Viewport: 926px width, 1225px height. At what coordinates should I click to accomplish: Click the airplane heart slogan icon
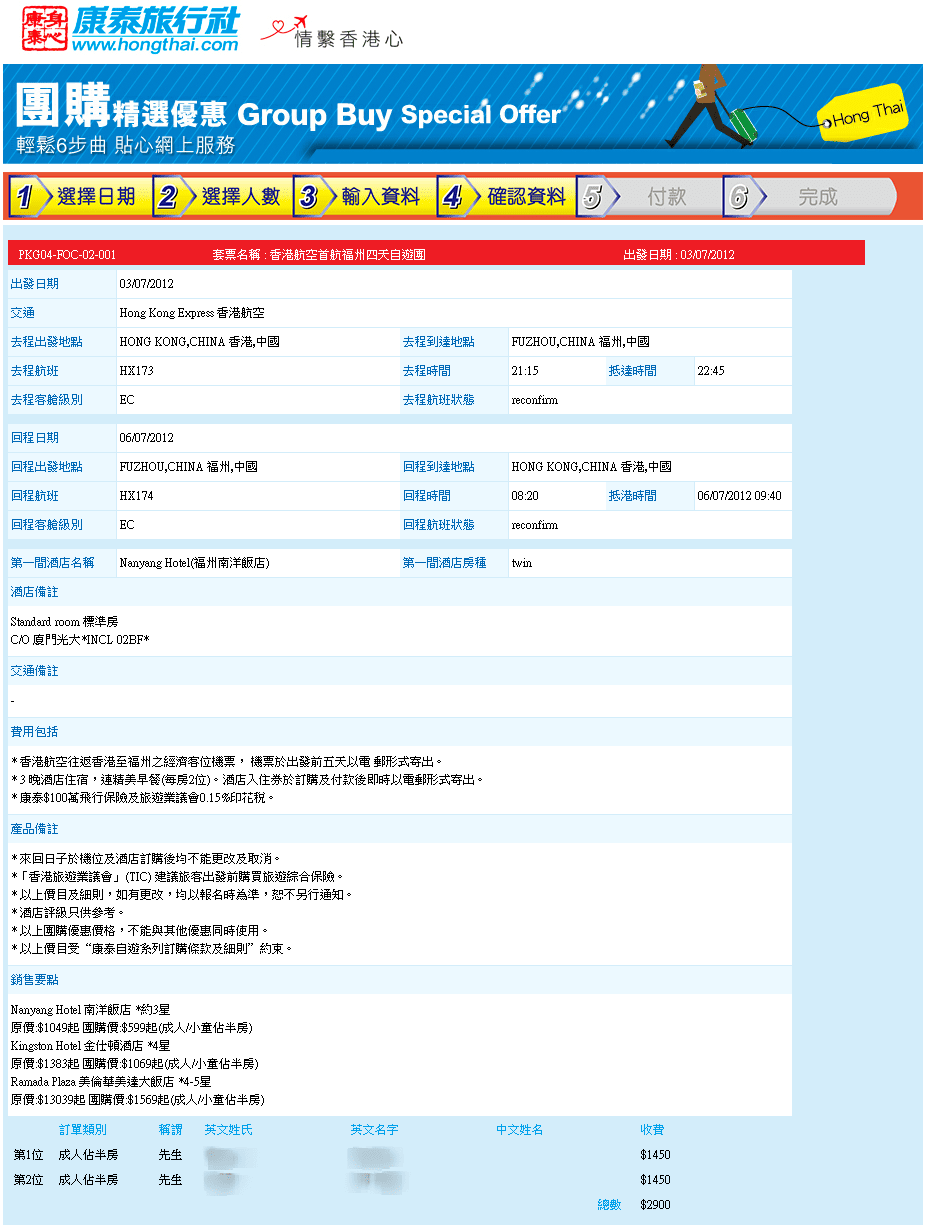[283, 29]
